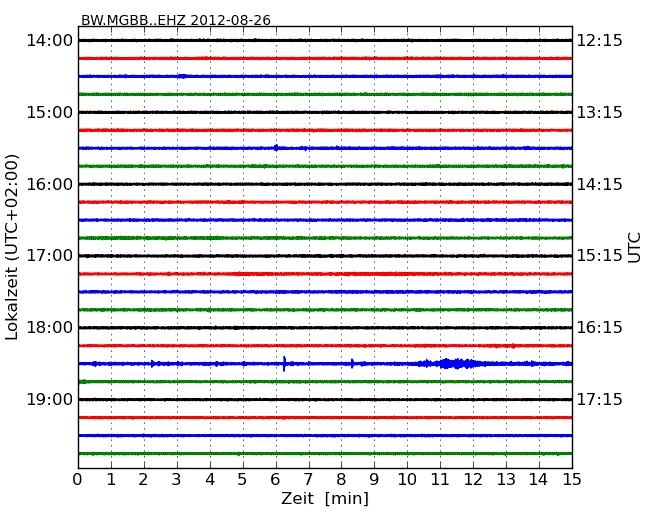The width and height of the screenshot is (650, 520).
Task: Click the x-axis tick label 4
Action: tap(210, 480)
